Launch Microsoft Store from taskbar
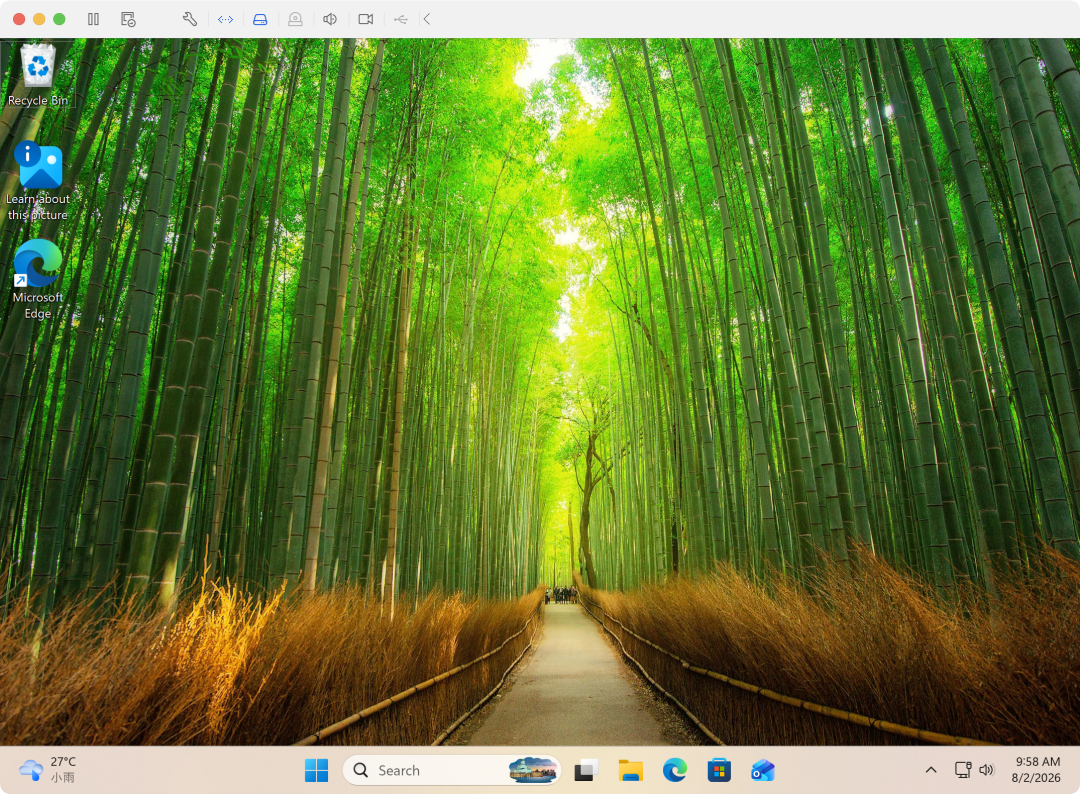 coord(719,770)
